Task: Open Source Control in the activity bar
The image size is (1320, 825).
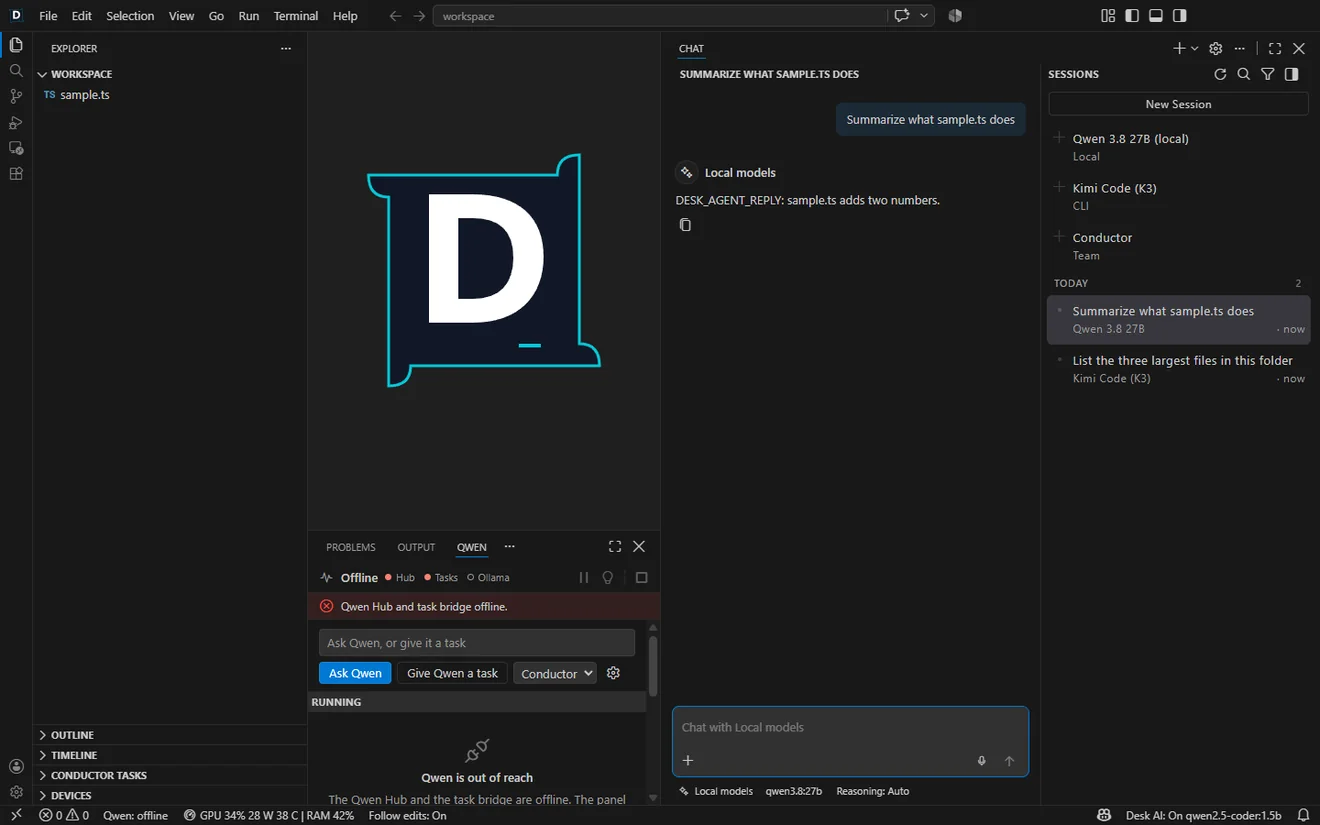Action: coord(16,96)
